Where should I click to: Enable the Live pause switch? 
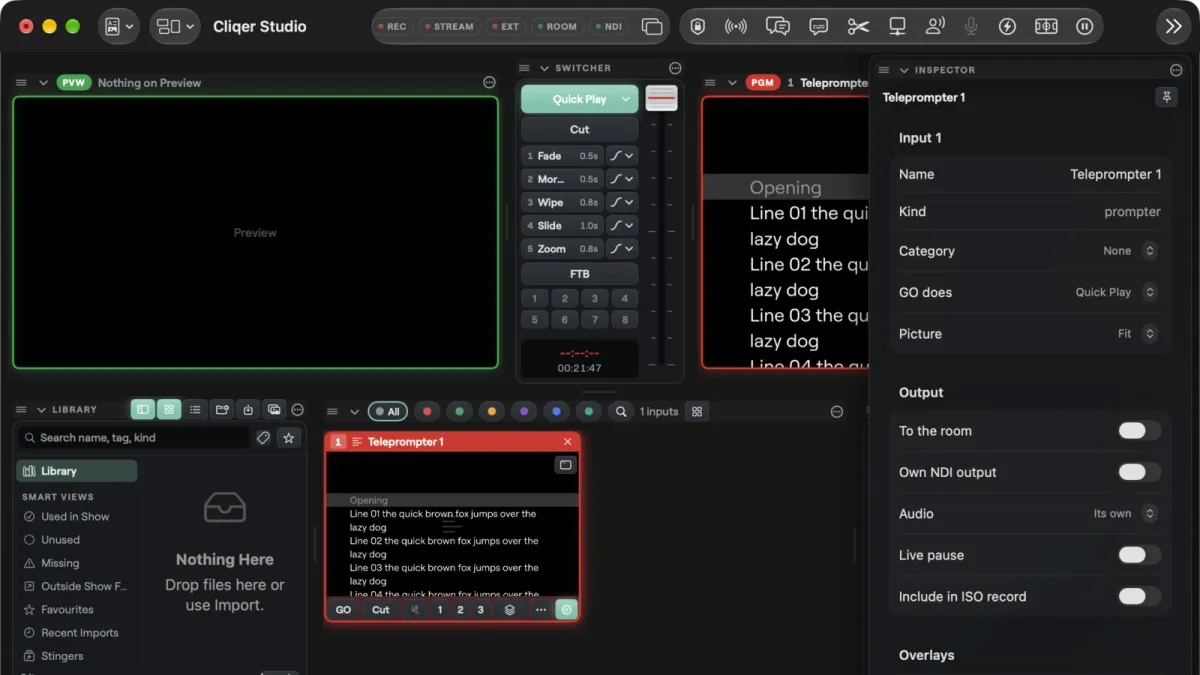tap(1139, 555)
